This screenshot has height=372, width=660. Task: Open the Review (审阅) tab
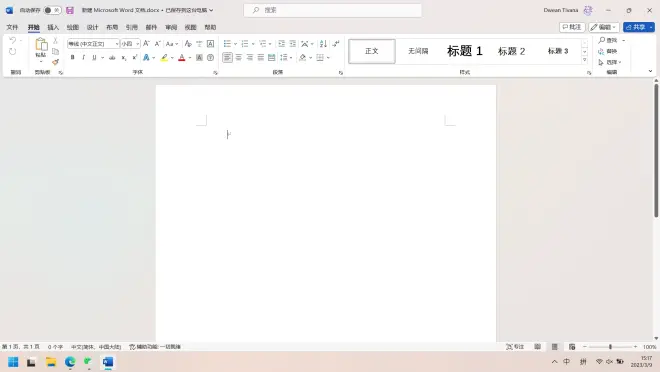171,27
